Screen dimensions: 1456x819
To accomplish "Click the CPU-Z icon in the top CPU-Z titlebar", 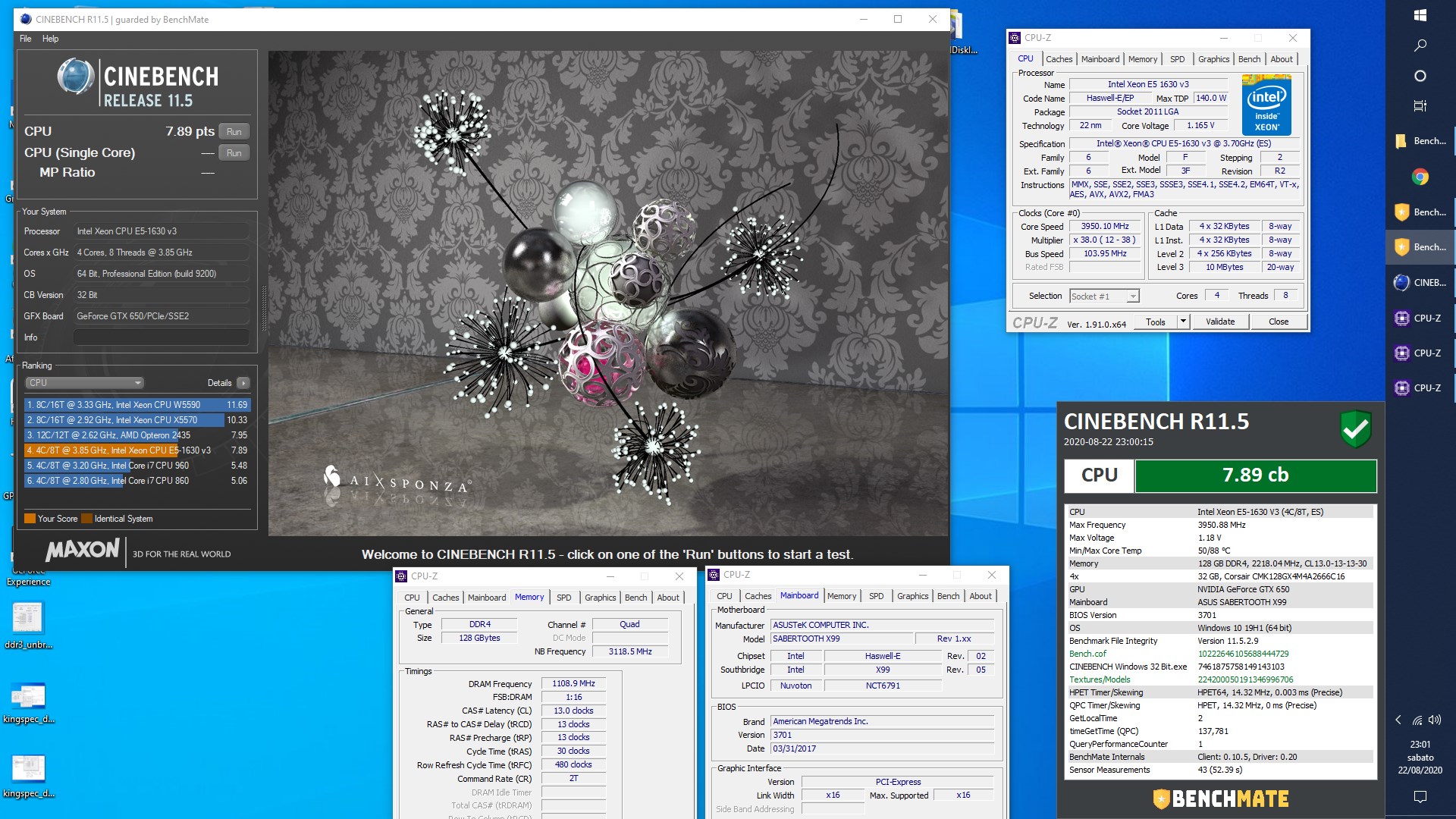I will click(1015, 38).
